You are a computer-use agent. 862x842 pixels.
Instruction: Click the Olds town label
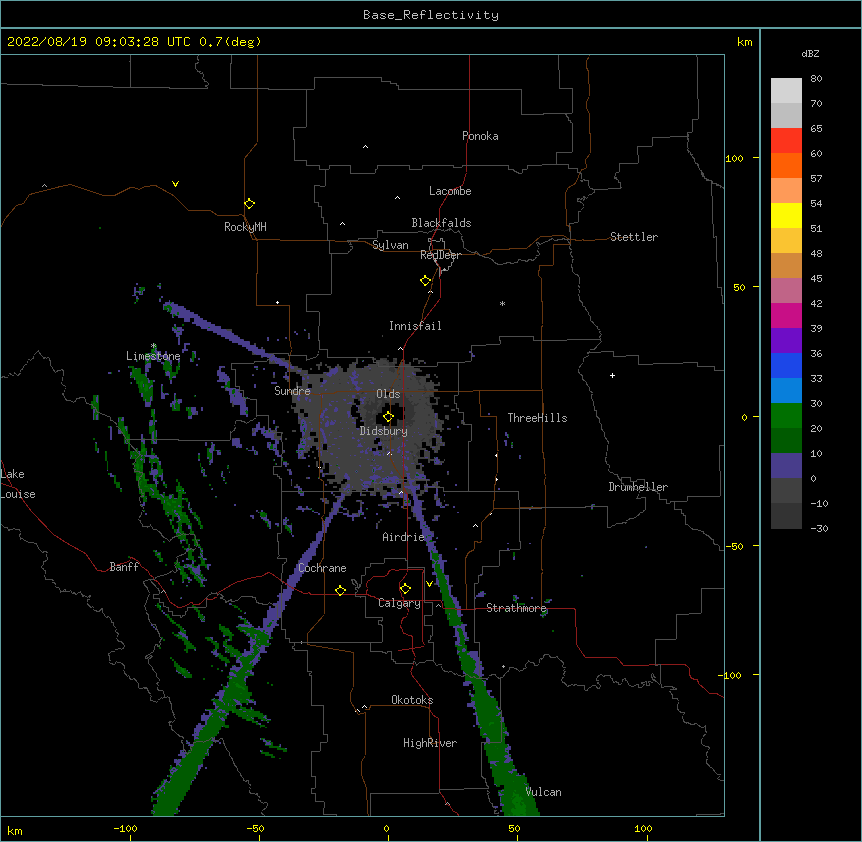tap(388, 394)
